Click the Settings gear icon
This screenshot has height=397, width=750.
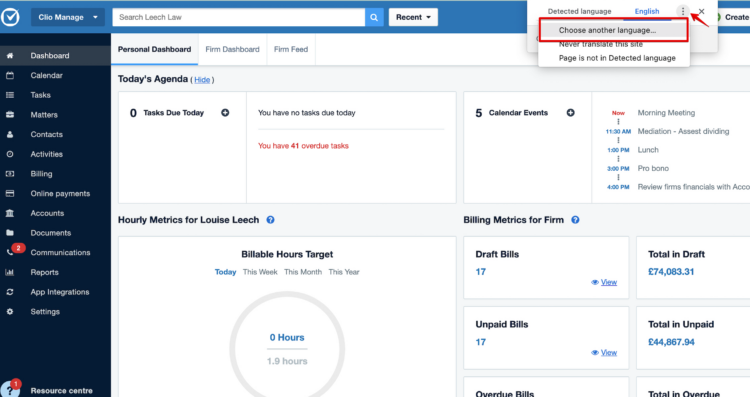[10, 311]
